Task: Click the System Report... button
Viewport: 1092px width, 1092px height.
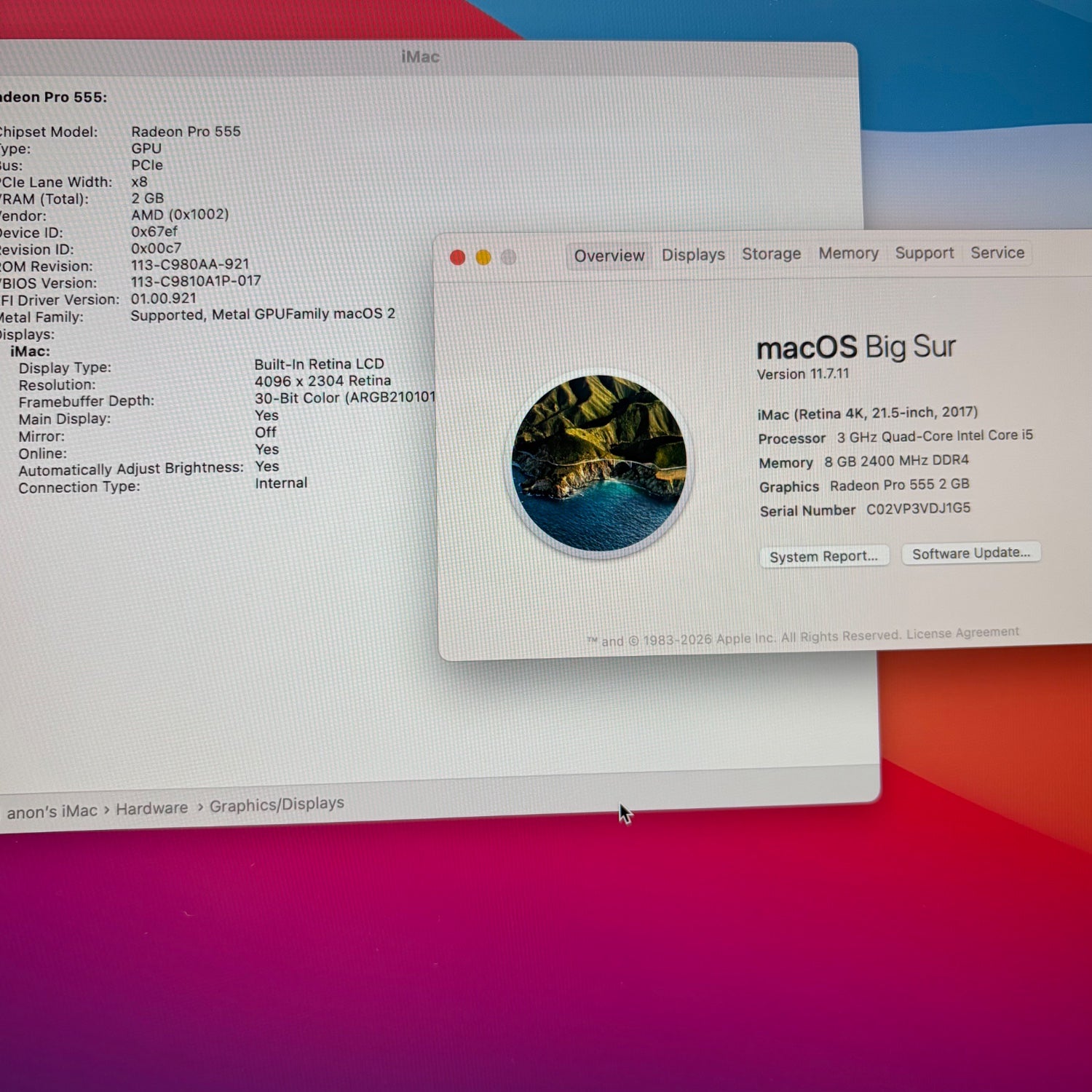Action: [x=823, y=557]
